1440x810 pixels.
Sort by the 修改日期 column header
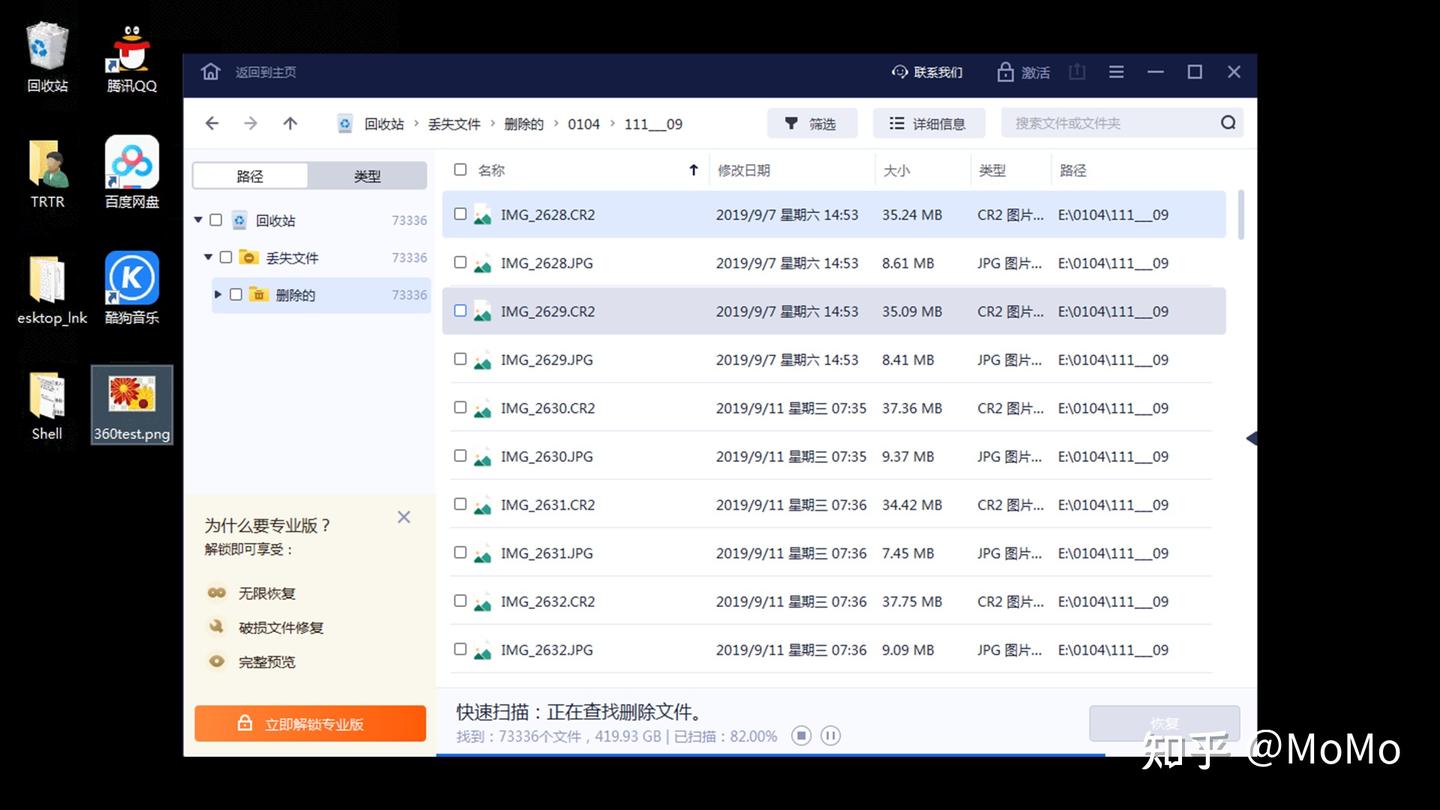744,170
